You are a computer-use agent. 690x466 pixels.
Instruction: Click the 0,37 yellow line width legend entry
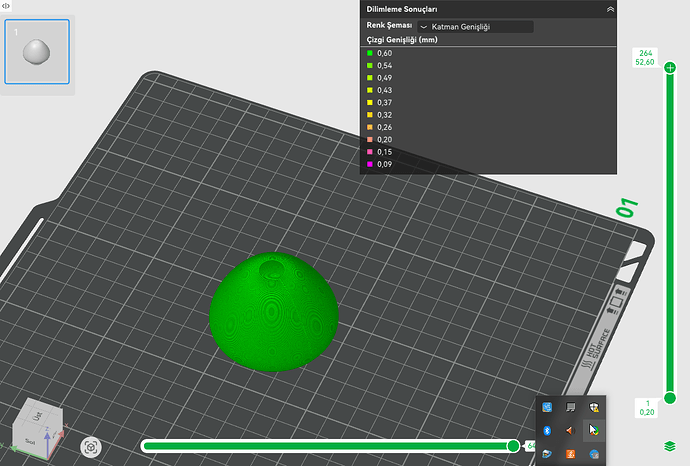380,103
